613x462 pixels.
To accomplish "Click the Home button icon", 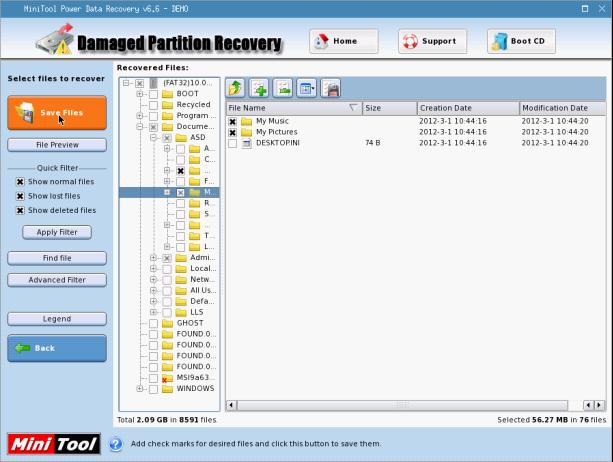I will click(322, 41).
